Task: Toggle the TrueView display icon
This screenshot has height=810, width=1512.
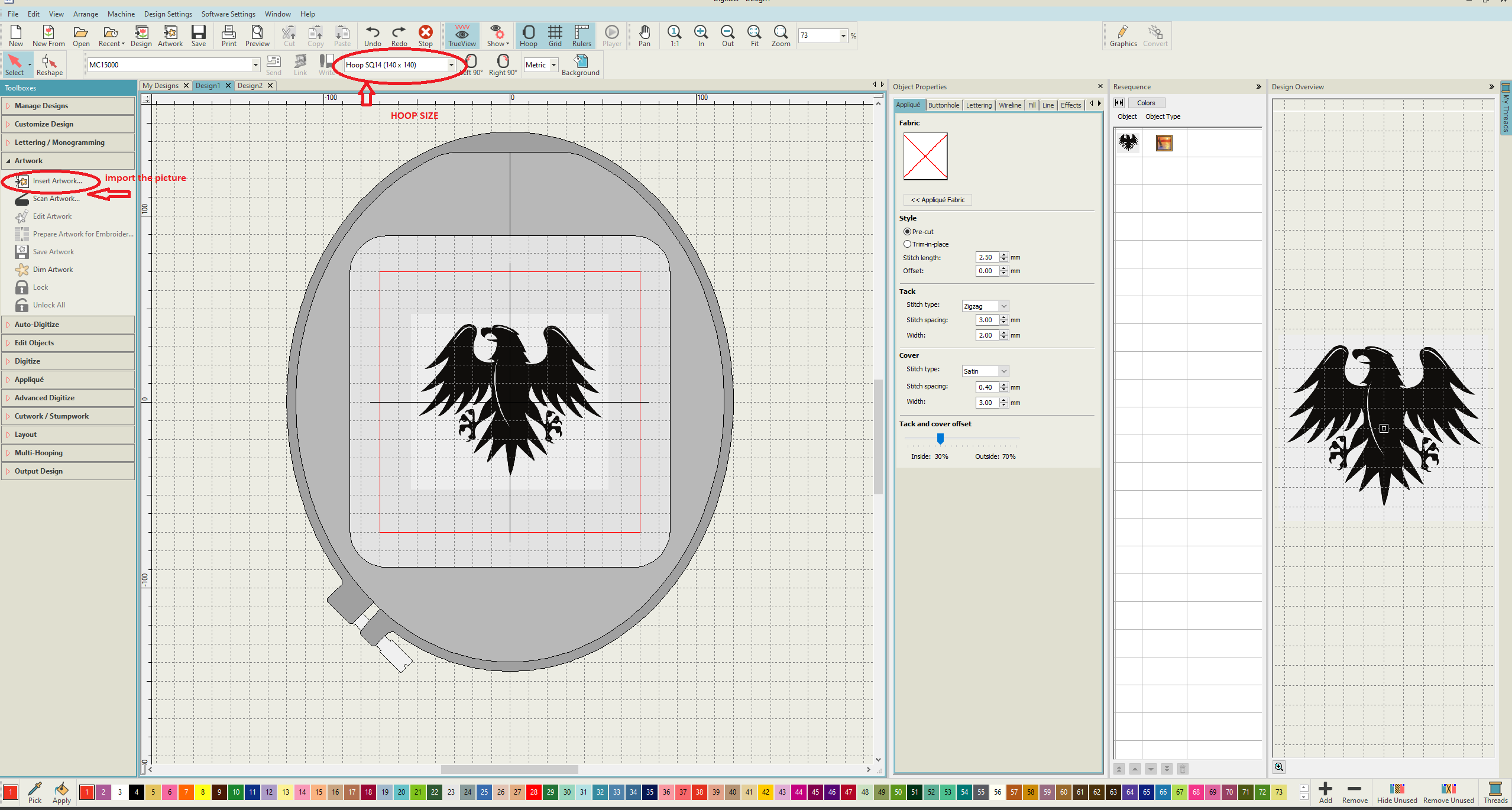Action: point(462,35)
